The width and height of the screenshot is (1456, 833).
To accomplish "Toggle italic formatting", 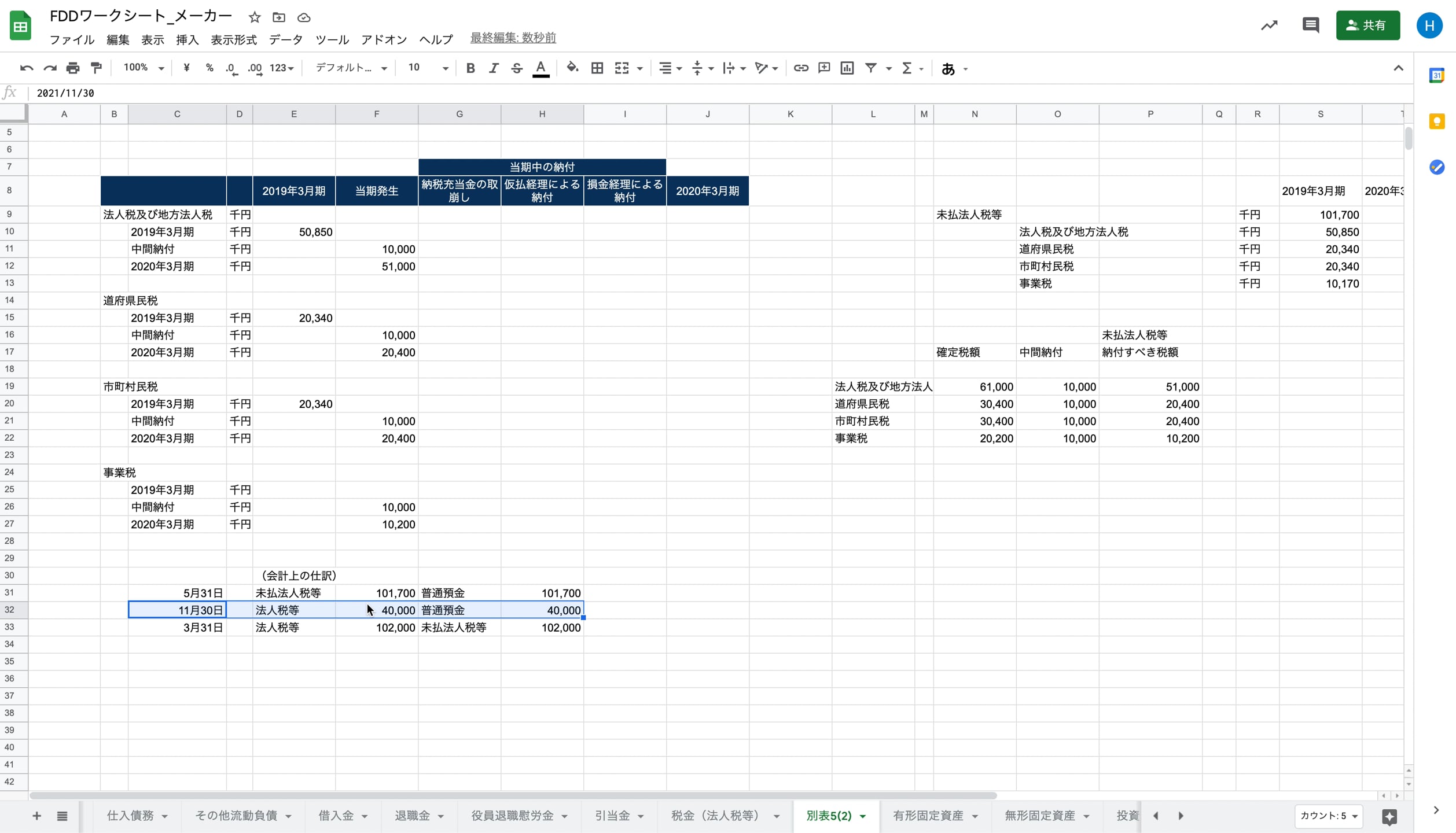I will [493, 68].
